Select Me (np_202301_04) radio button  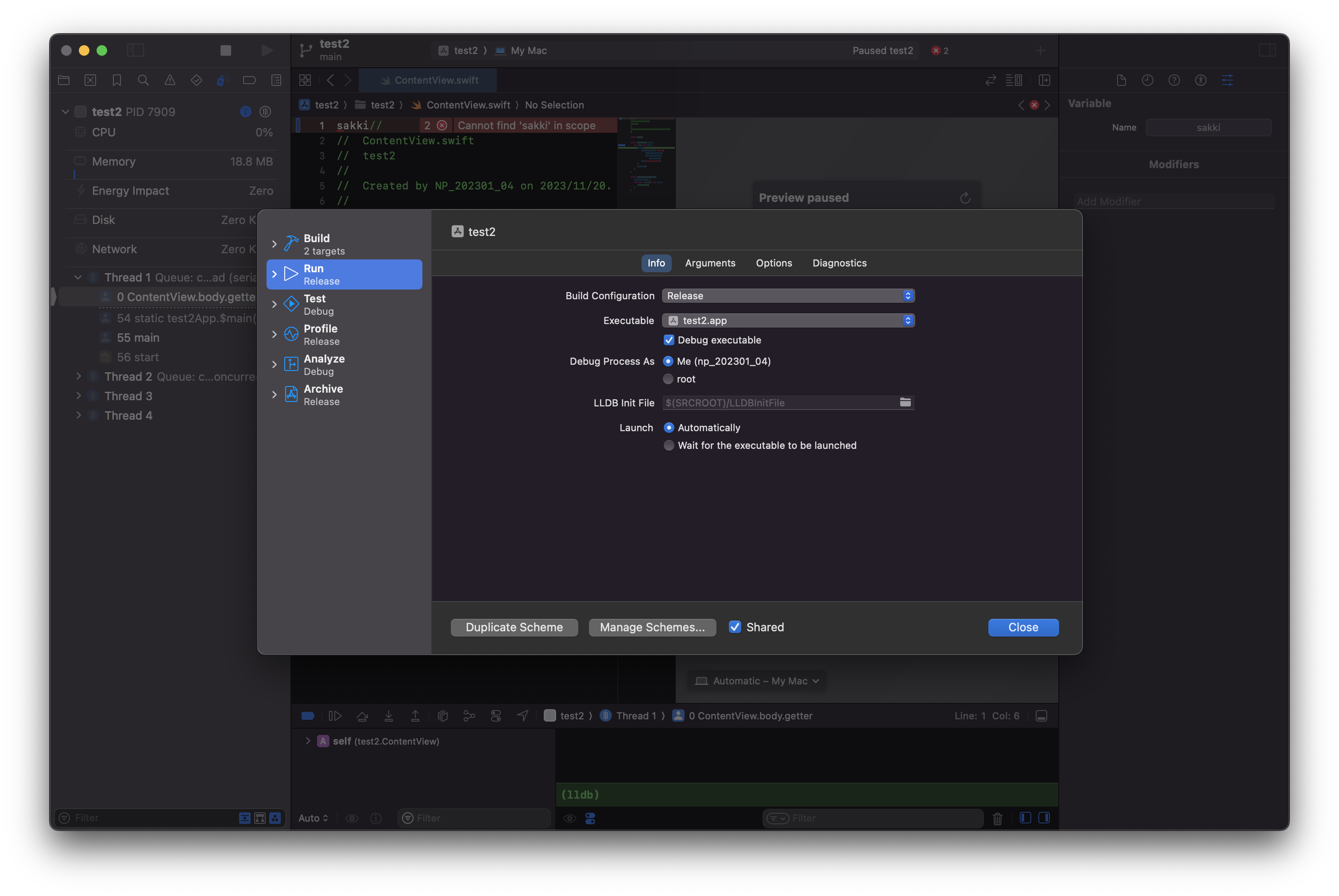pos(668,361)
